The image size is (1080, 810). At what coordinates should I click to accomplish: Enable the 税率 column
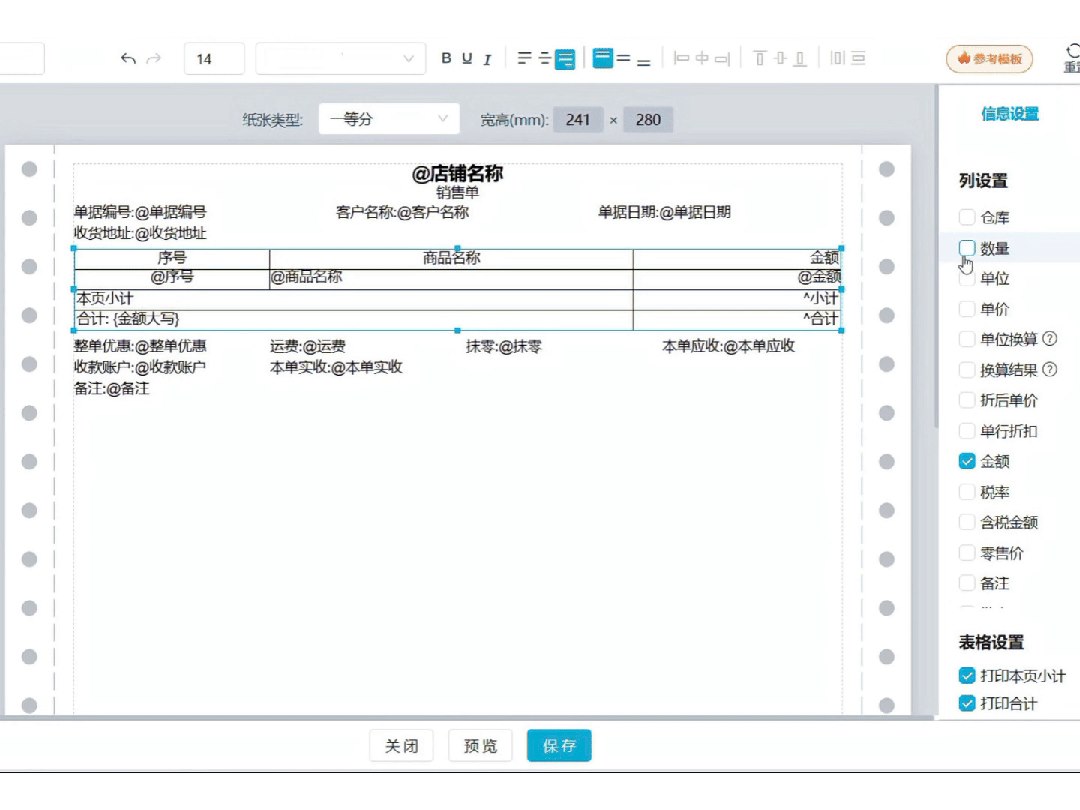pyautogui.click(x=967, y=492)
